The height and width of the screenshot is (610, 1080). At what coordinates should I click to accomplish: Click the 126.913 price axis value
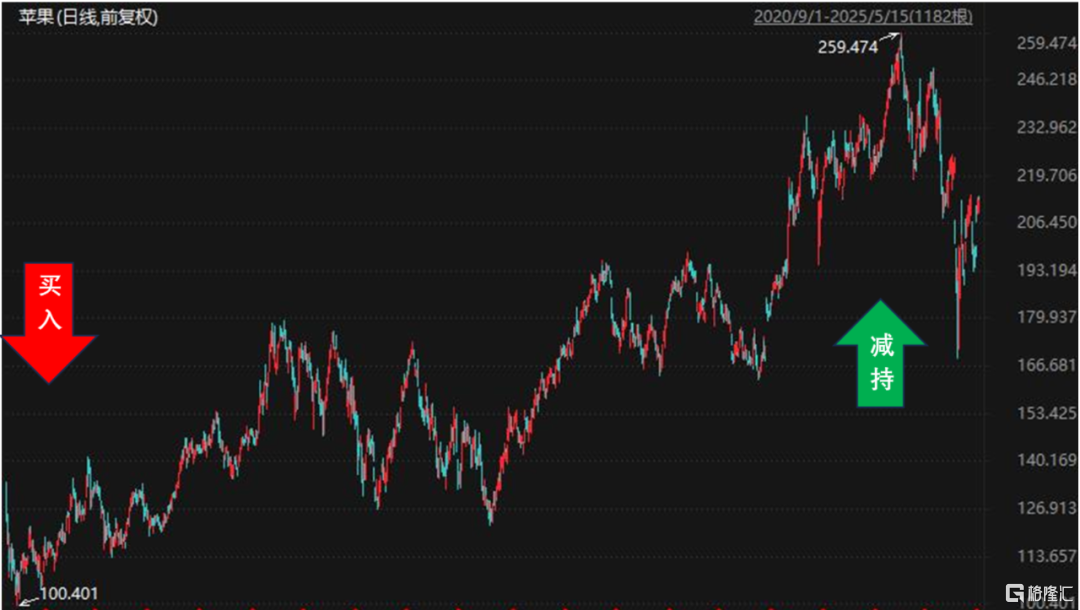tap(1047, 508)
